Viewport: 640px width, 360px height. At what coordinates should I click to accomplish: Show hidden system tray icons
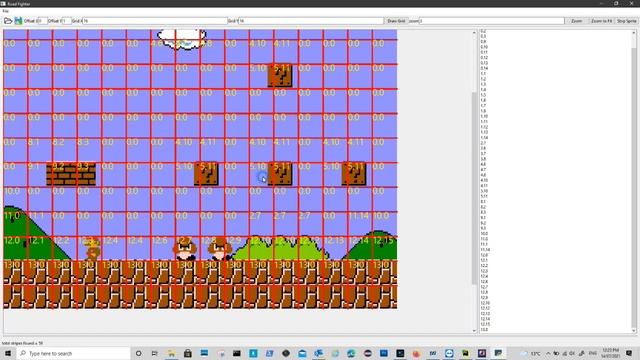(548, 353)
